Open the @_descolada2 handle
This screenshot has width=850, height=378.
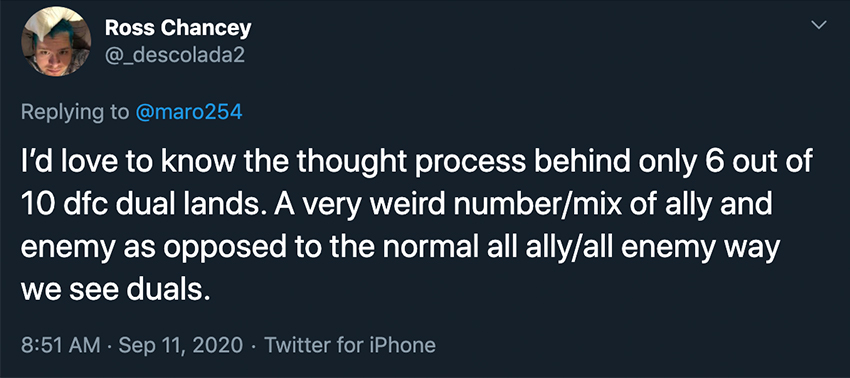coord(175,55)
